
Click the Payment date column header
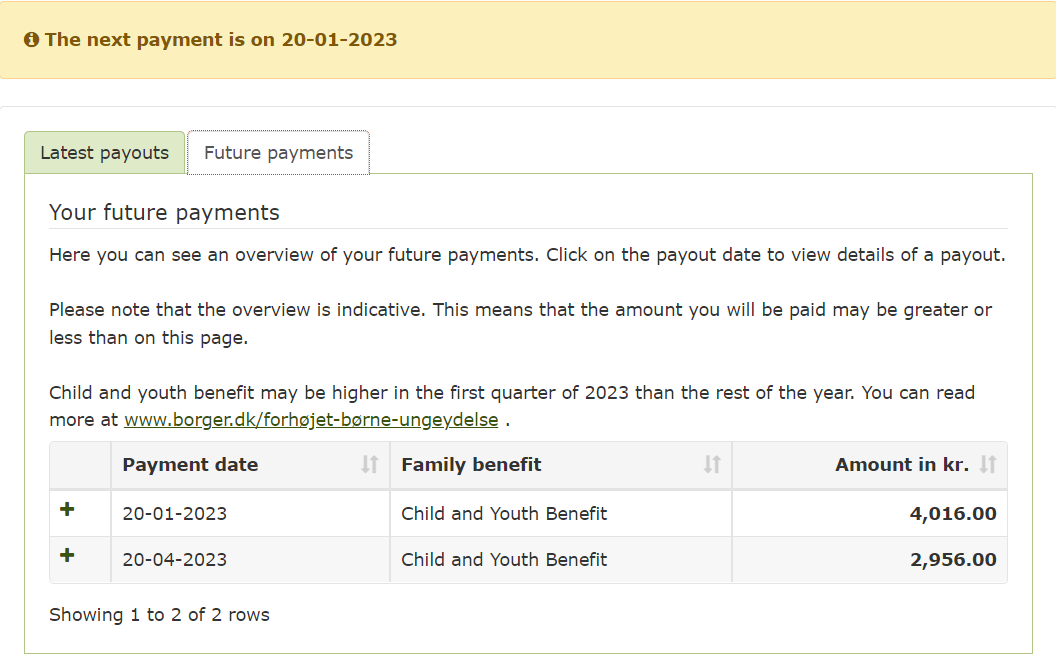[x=251, y=465]
